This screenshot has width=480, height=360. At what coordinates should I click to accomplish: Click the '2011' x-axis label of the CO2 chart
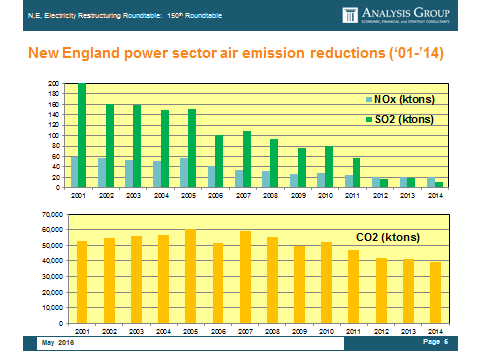(x=353, y=331)
